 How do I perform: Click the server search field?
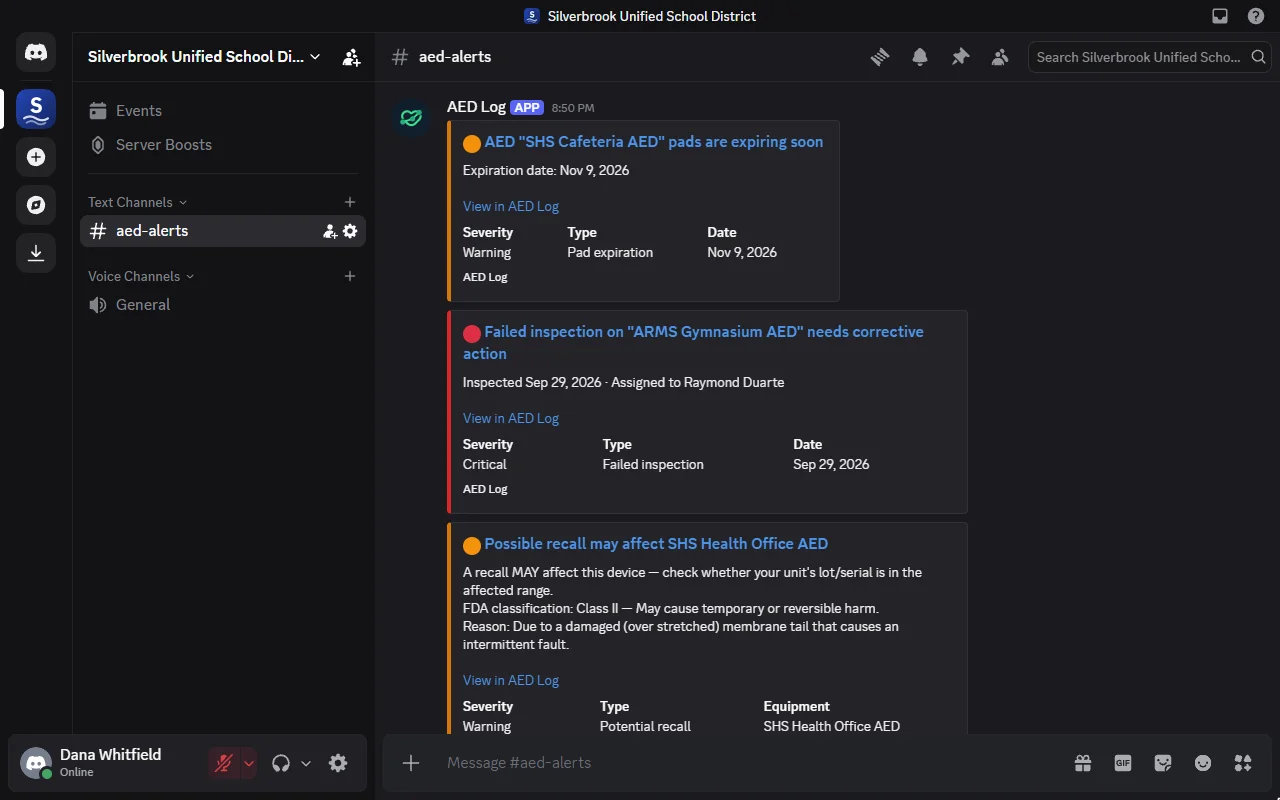[1149, 57]
